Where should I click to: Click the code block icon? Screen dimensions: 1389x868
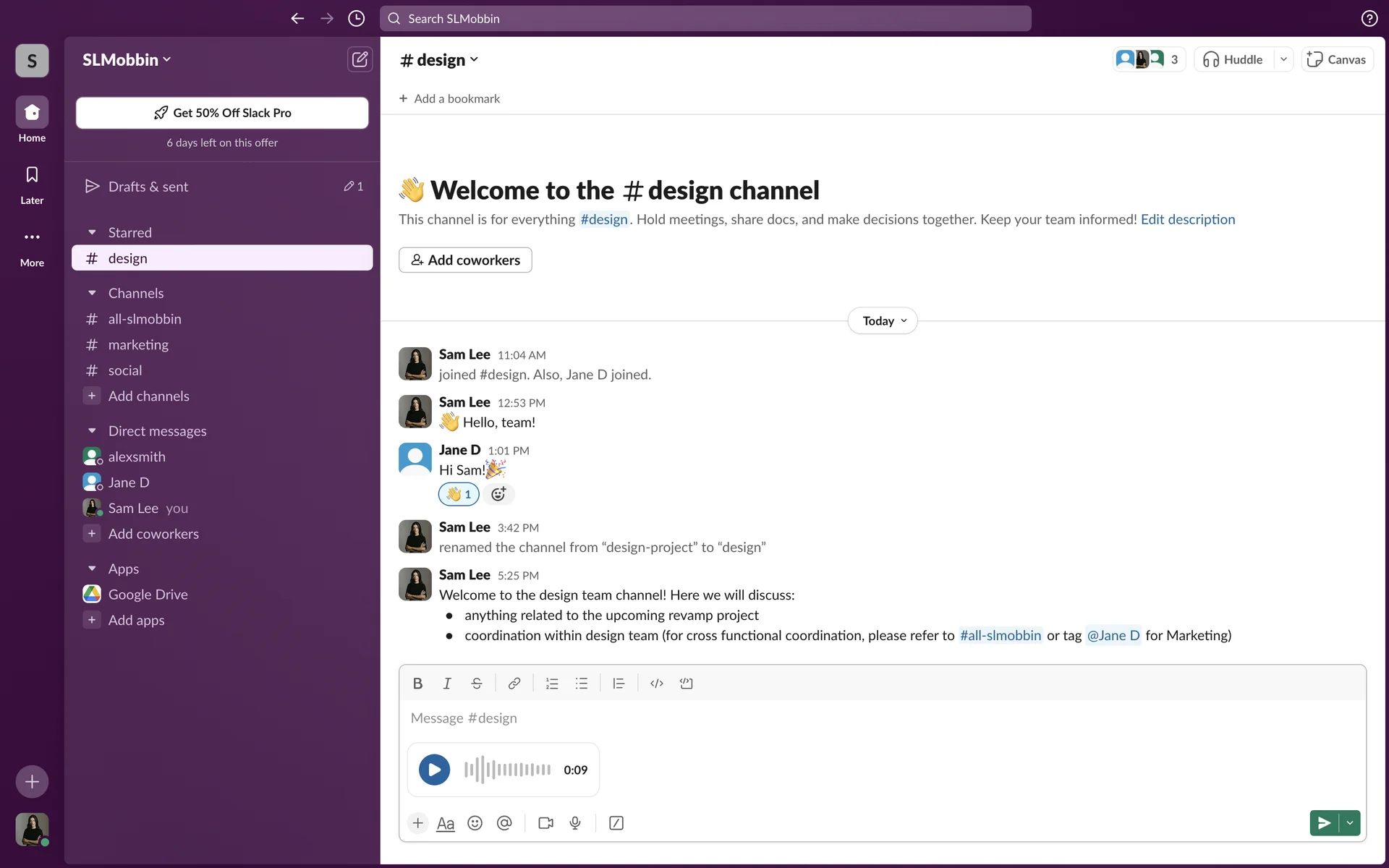pos(686,684)
